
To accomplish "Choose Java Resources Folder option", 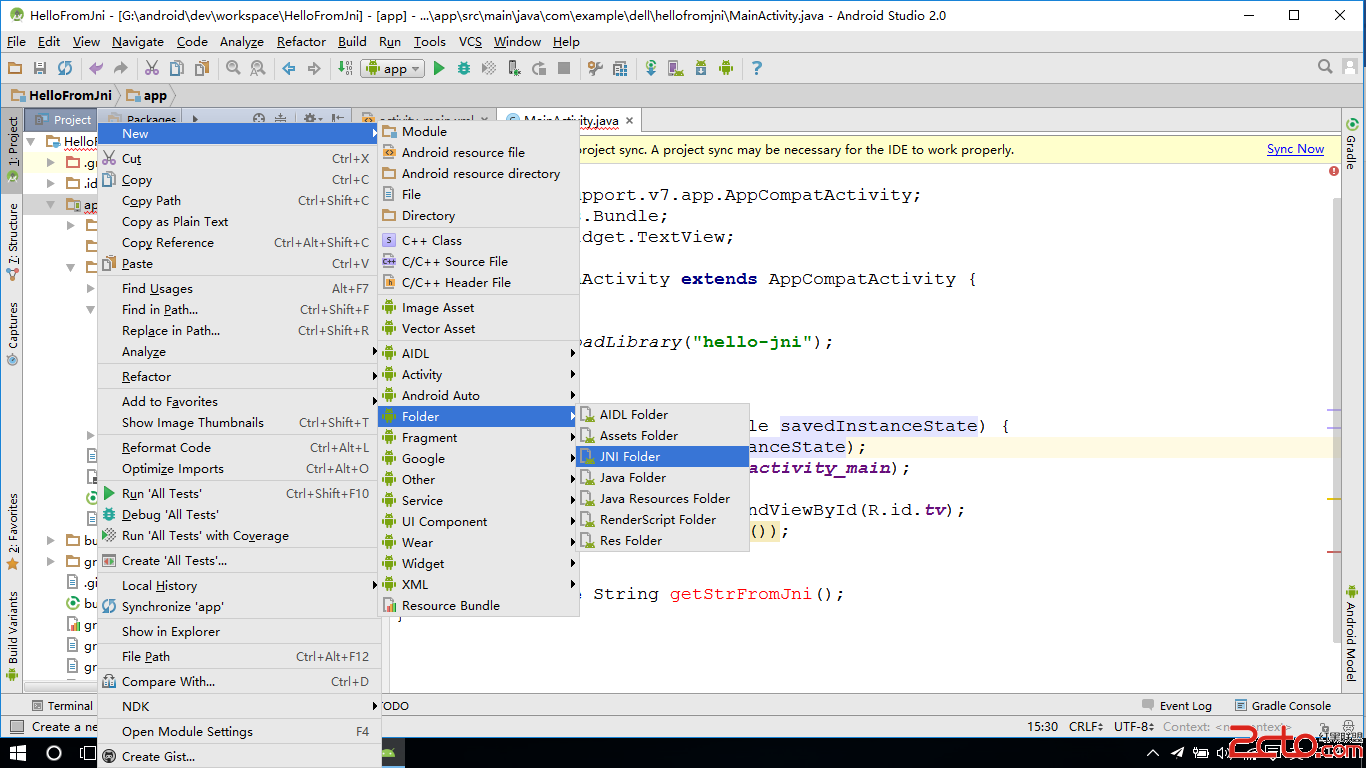I will tap(662, 498).
